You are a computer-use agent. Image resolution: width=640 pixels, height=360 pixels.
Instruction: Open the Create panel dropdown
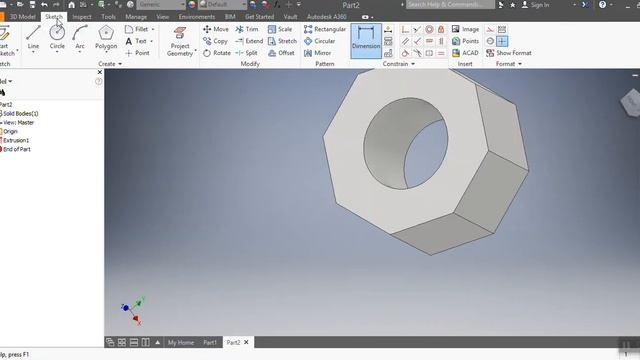tap(110, 64)
